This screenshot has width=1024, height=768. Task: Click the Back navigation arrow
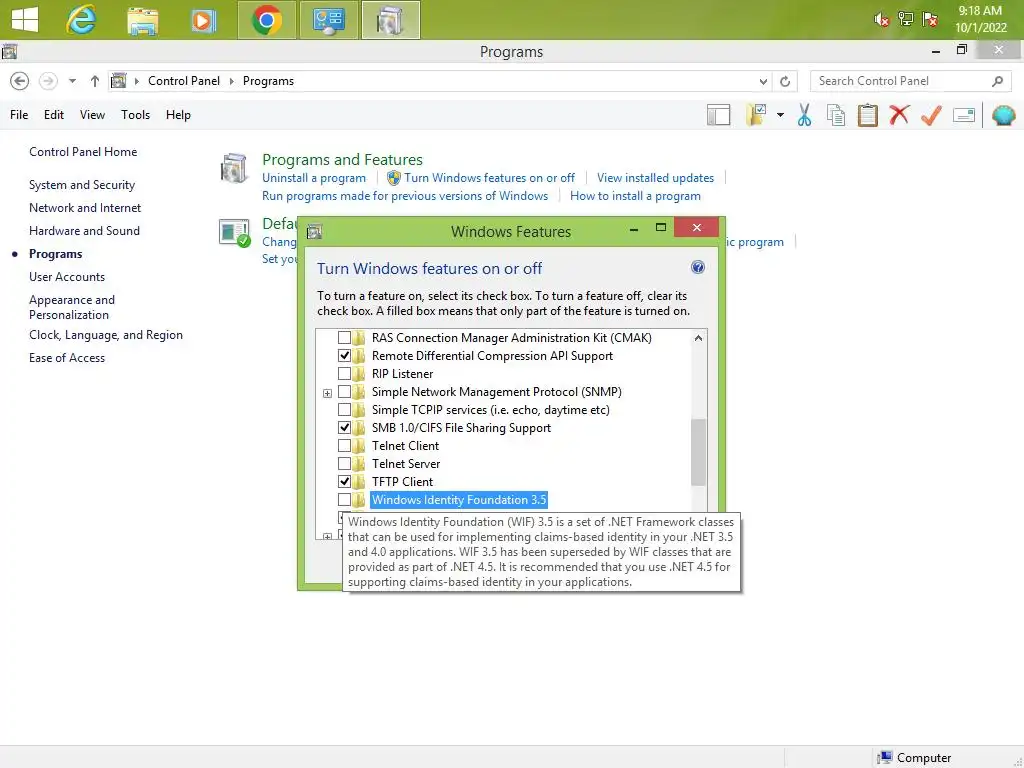pos(20,81)
